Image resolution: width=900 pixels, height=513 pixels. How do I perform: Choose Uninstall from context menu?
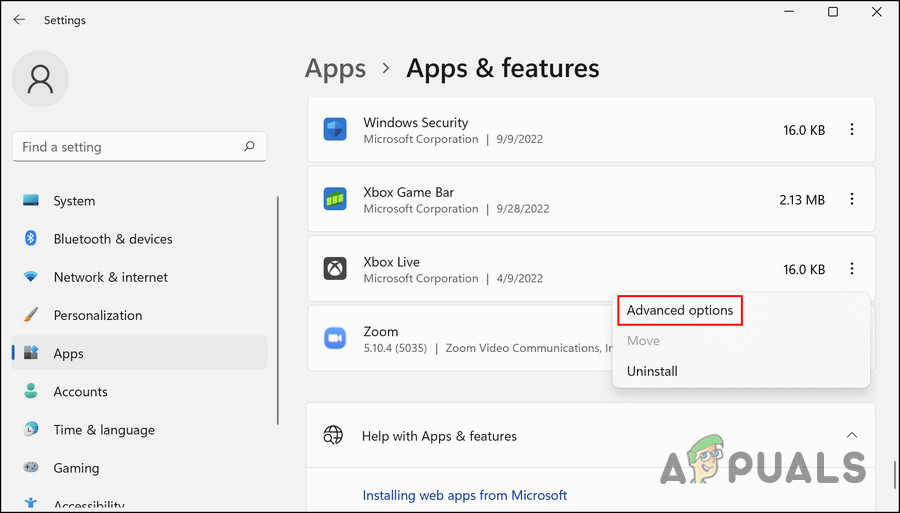click(652, 371)
